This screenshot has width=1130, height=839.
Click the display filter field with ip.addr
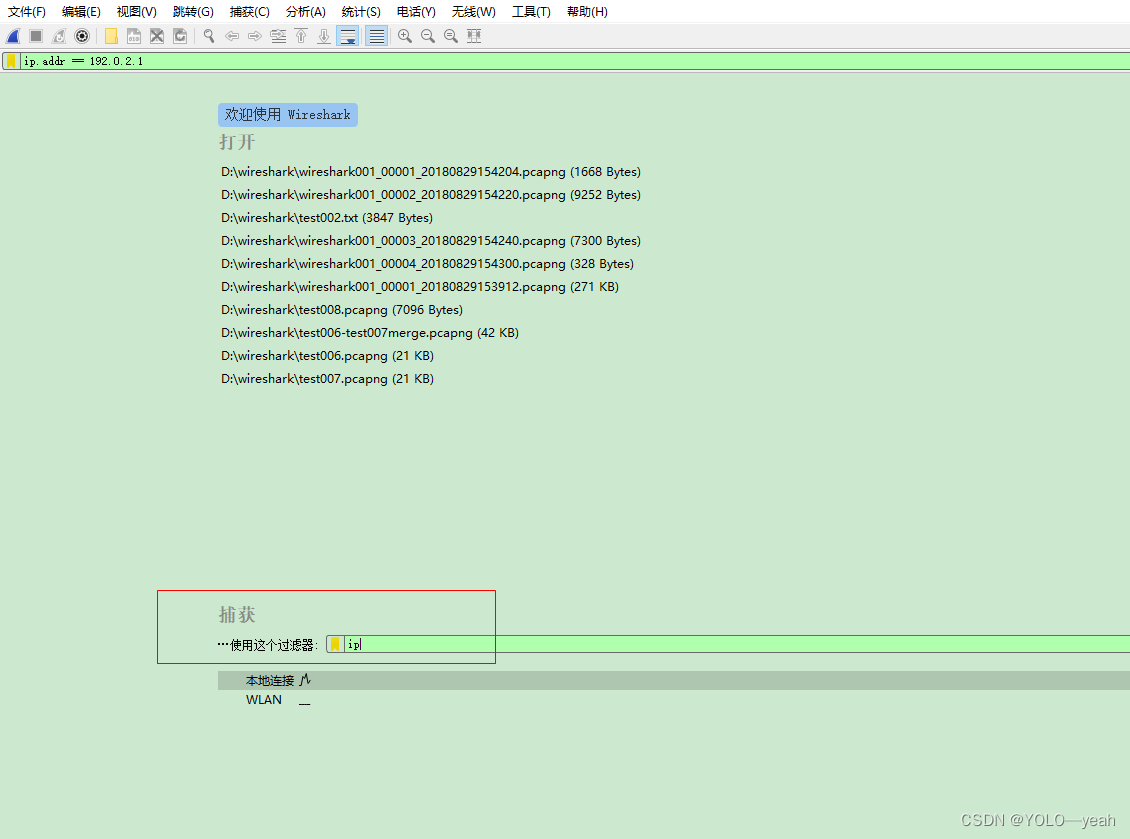575,61
